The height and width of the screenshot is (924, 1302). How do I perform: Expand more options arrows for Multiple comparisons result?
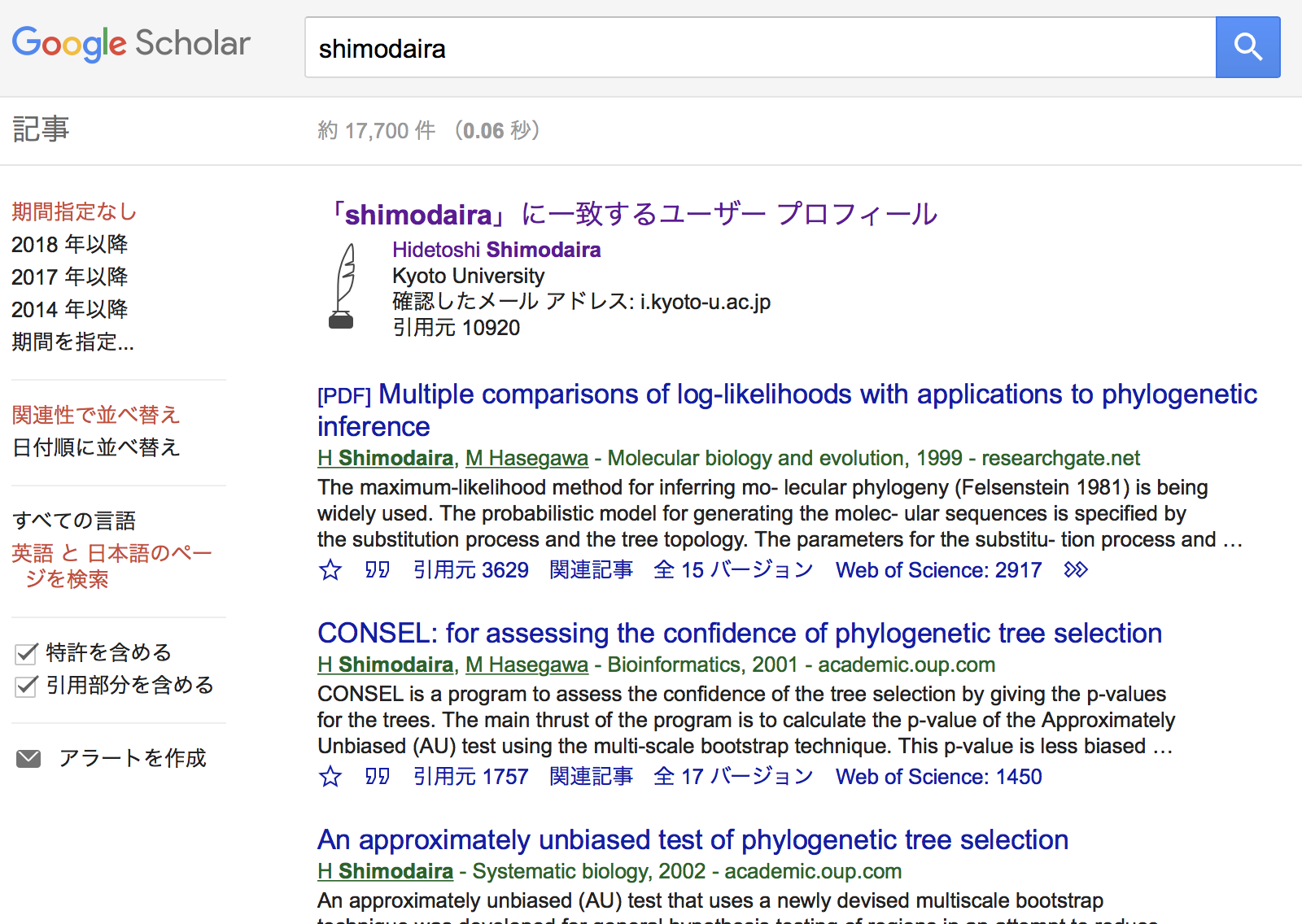(x=1076, y=570)
